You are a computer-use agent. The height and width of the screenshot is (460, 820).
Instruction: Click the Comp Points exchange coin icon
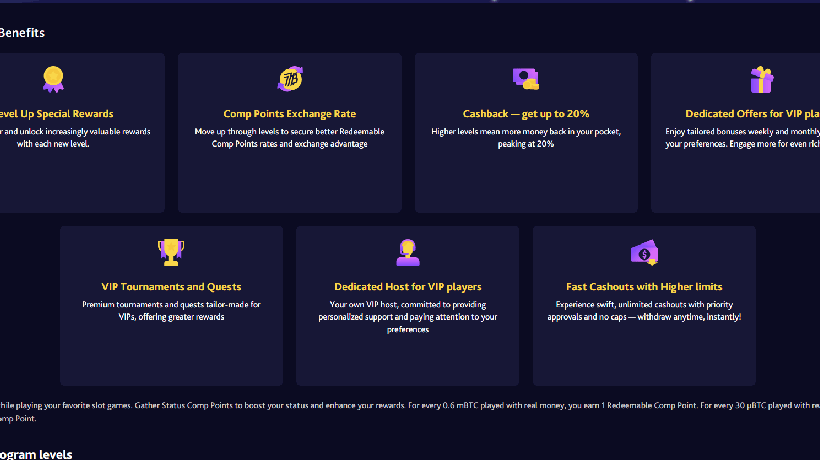click(290, 78)
